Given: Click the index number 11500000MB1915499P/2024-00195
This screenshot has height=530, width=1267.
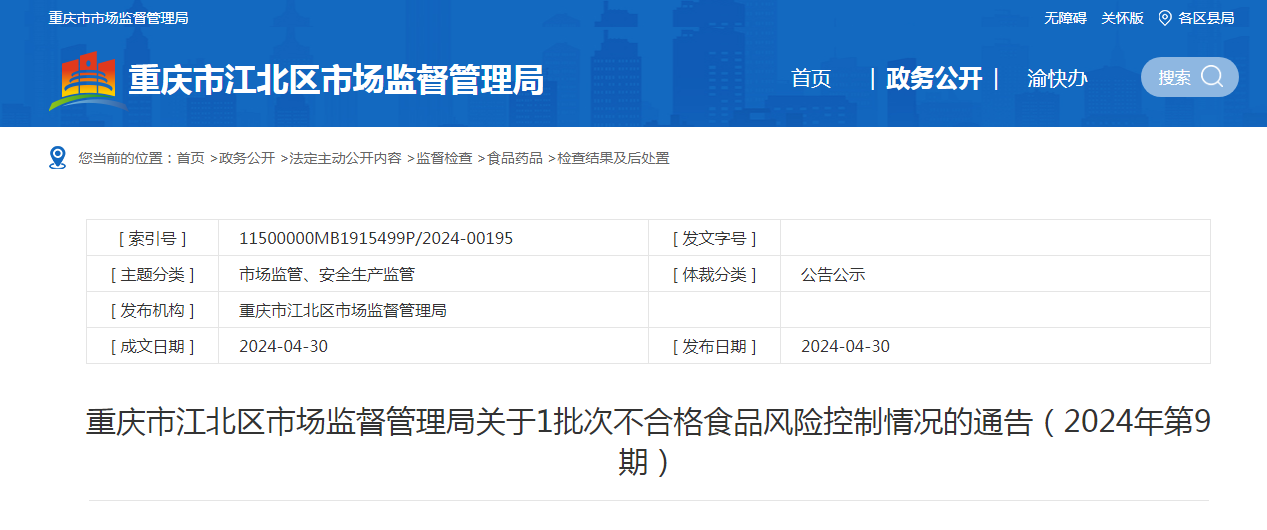Looking at the screenshot, I should (376, 238).
